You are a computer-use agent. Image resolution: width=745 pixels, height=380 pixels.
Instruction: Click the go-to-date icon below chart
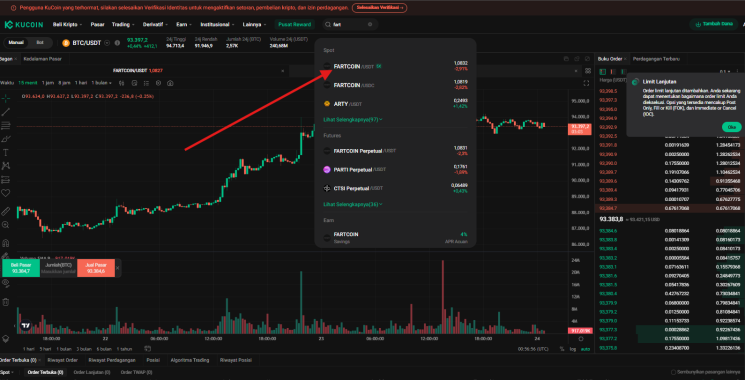(x=148, y=348)
